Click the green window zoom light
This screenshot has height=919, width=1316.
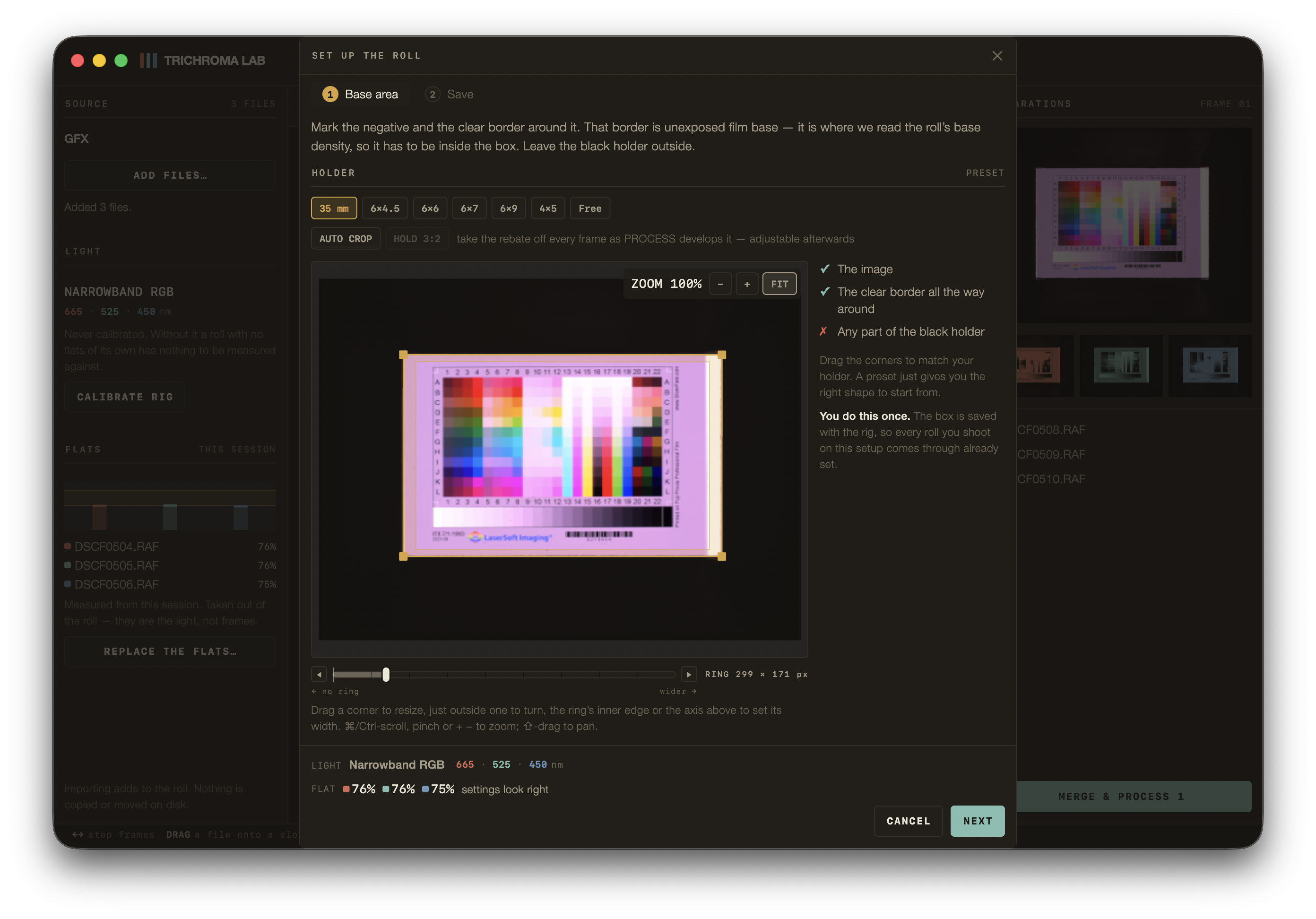click(121, 60)
